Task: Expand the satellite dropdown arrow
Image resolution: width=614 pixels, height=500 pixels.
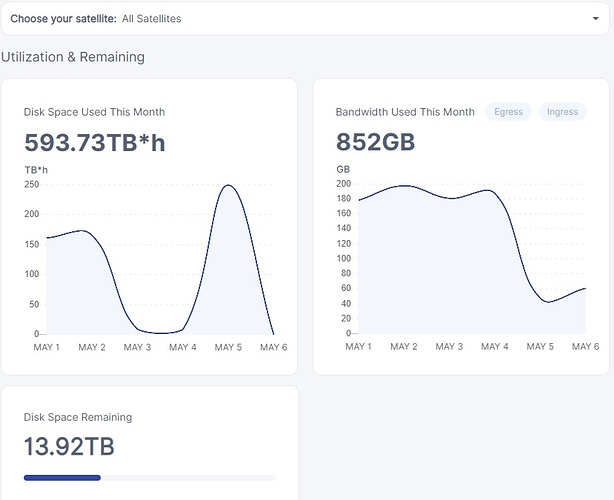Action: click(595, 19)
